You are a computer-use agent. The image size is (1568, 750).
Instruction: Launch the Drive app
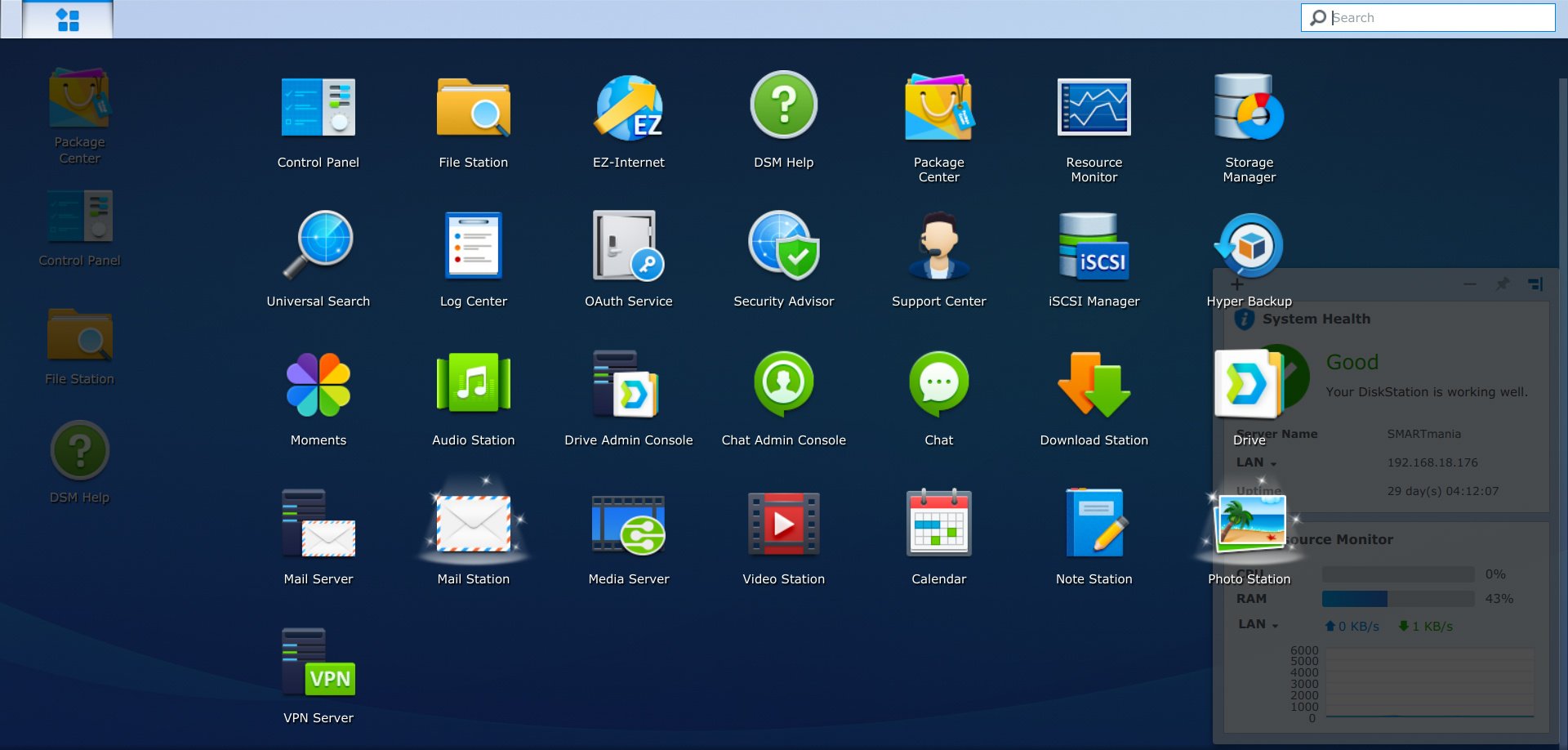coord(1248,384)
